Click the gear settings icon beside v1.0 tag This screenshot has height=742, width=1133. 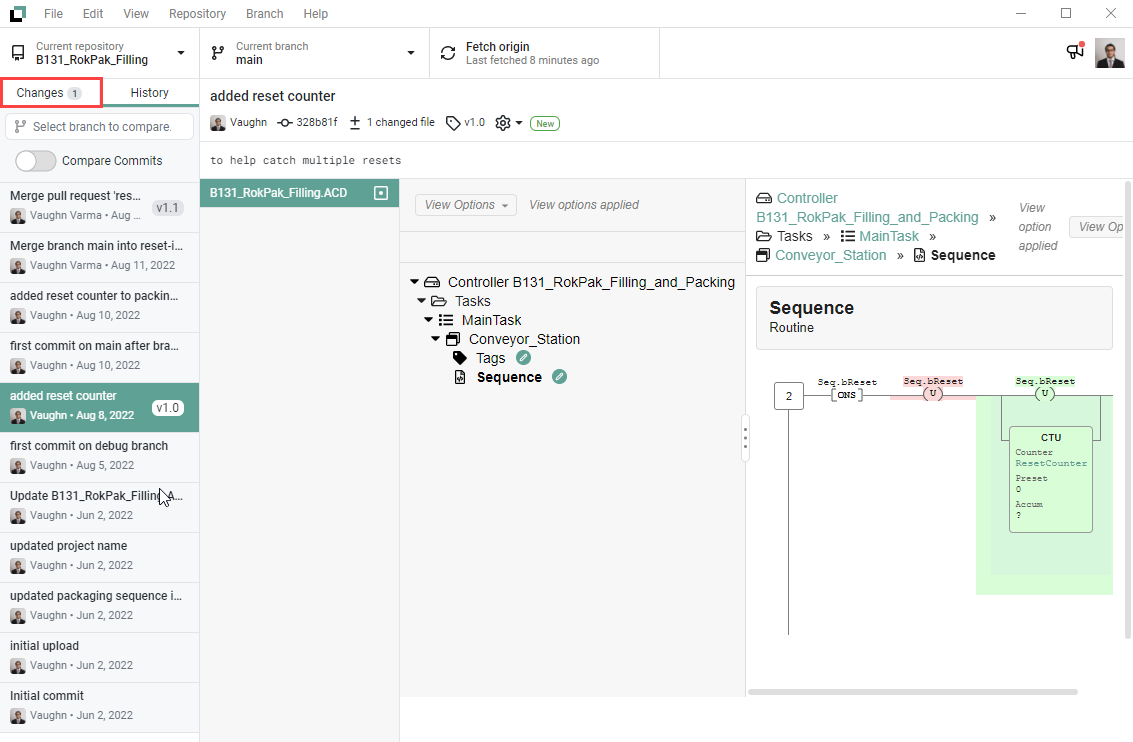pyautogui.click(x=503, y=123)
